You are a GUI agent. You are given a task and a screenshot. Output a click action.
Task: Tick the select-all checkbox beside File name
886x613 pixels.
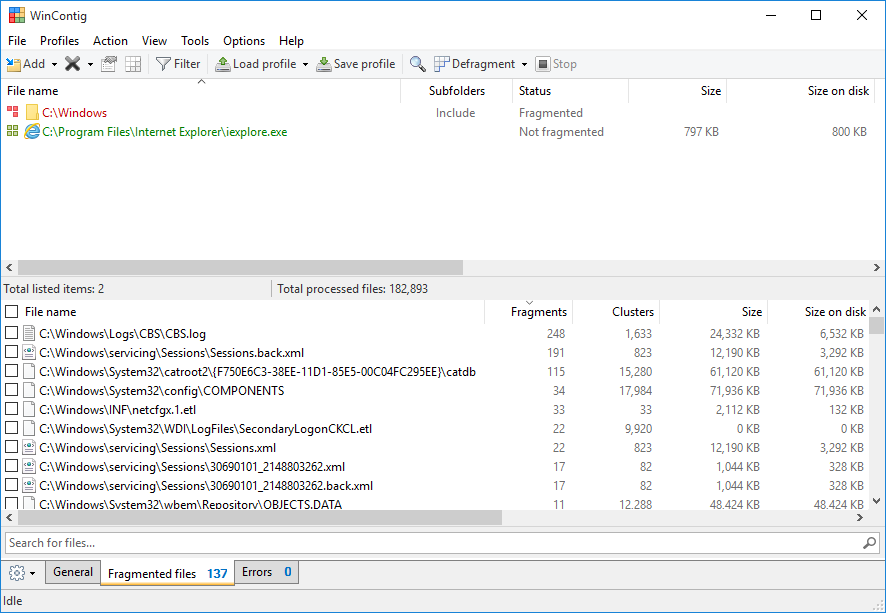pos(12,312)
